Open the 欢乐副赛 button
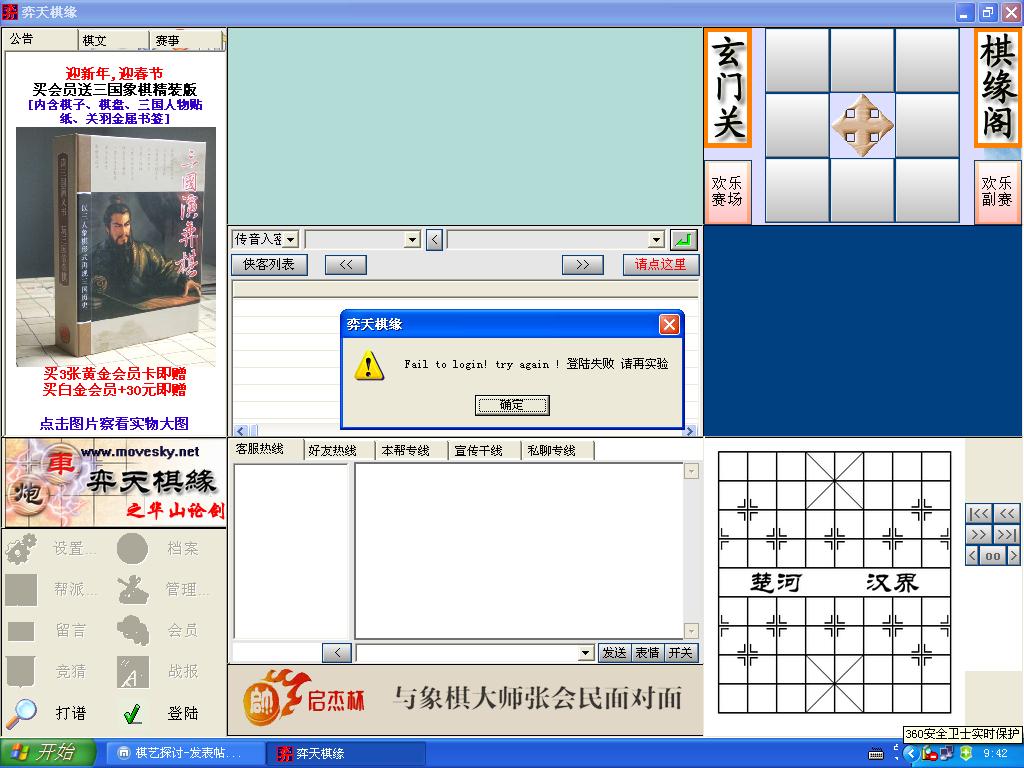The image size is (1024, 768). 997,191
